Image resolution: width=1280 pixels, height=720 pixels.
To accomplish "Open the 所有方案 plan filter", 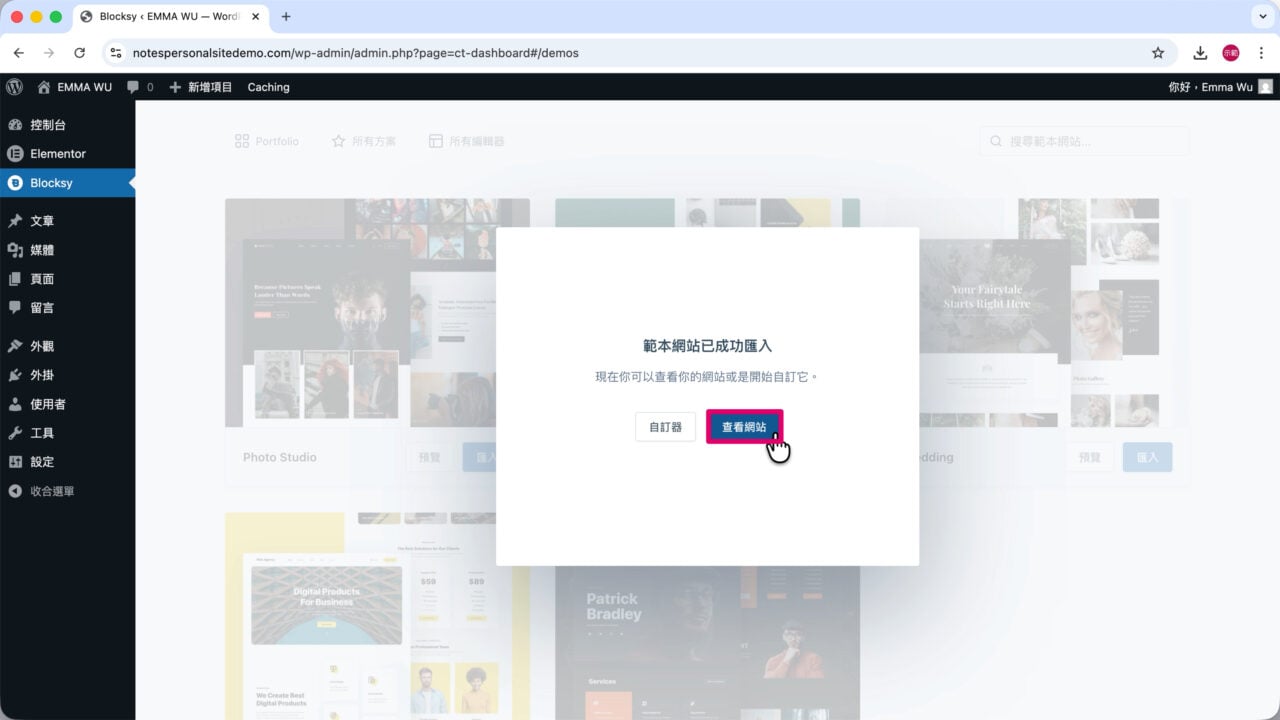I will (364, 141).
